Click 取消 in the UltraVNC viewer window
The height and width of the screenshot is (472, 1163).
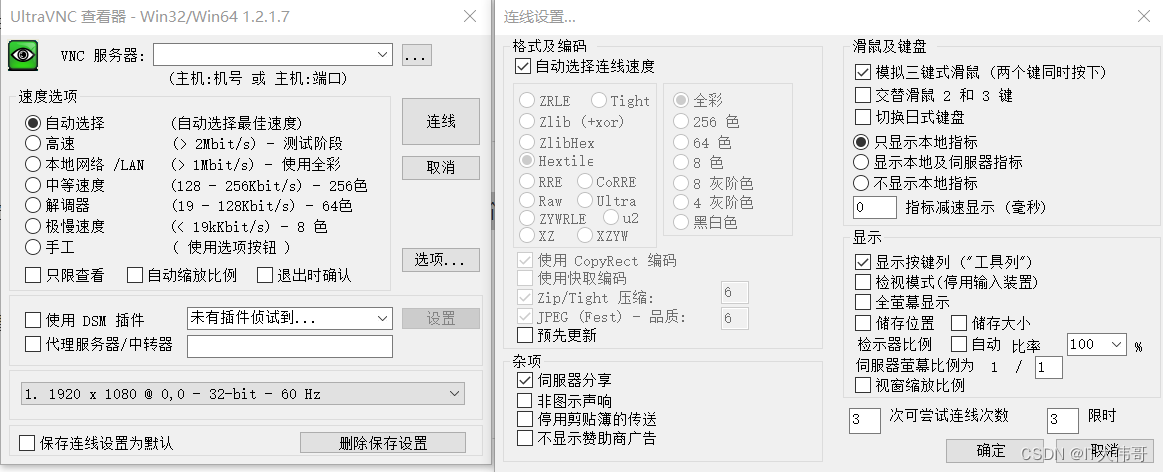click(441, 168)
